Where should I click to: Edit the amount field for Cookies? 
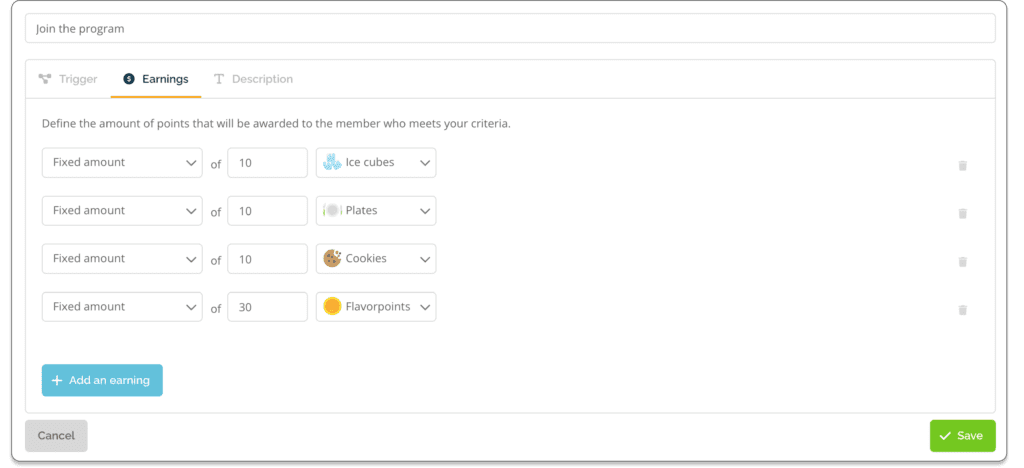click(267, 258)
